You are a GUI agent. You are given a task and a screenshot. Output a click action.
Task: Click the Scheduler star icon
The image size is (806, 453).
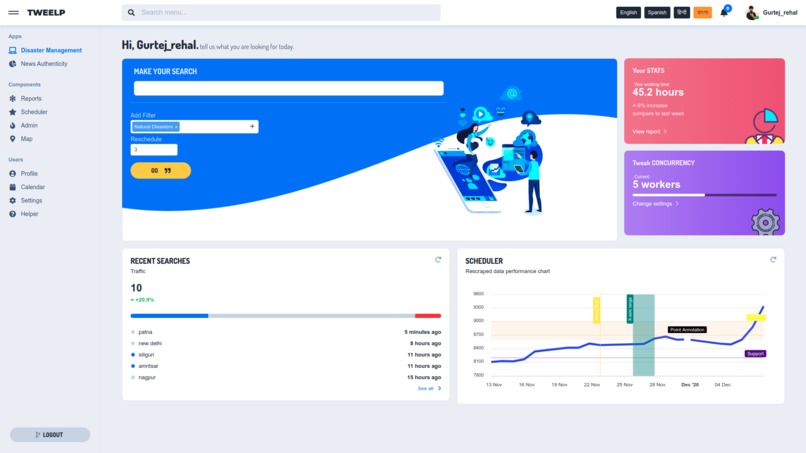click(x=12, y=112)
